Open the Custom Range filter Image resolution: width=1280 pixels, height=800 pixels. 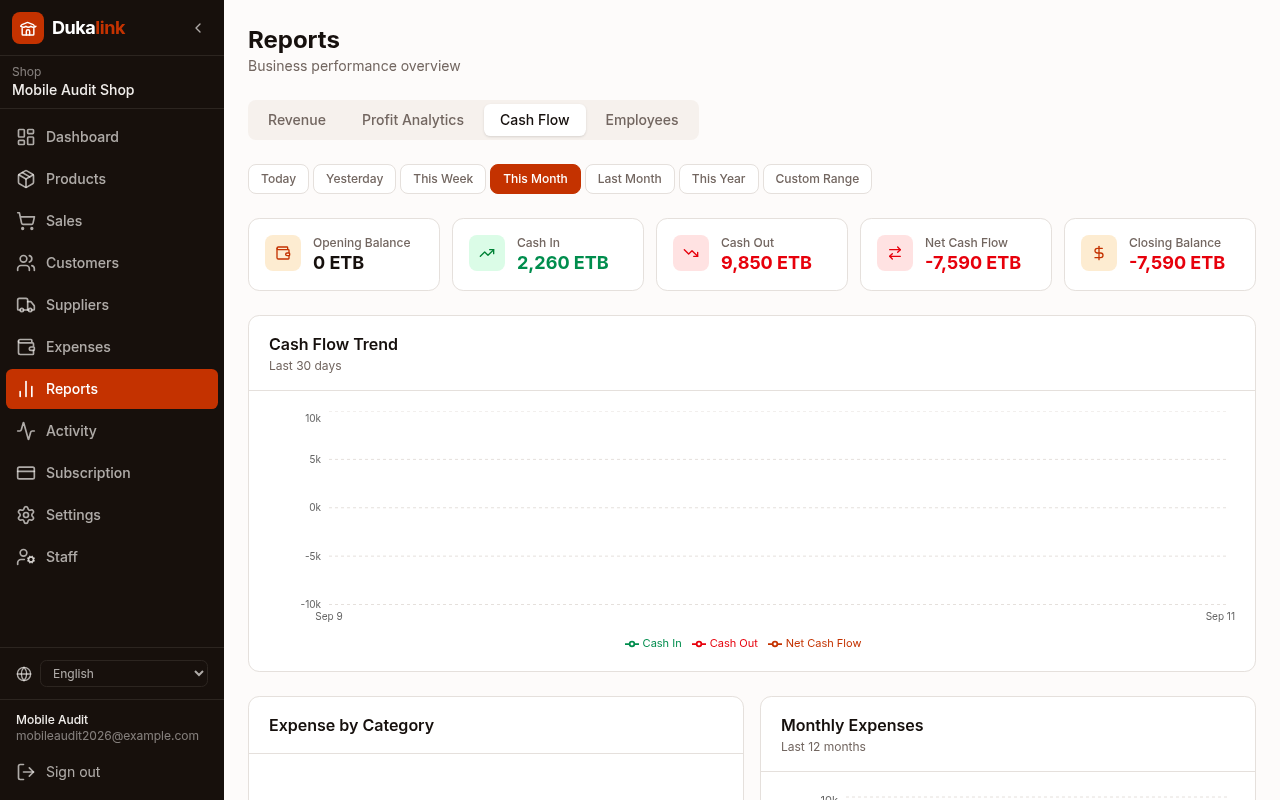click(x=817, y=179)
